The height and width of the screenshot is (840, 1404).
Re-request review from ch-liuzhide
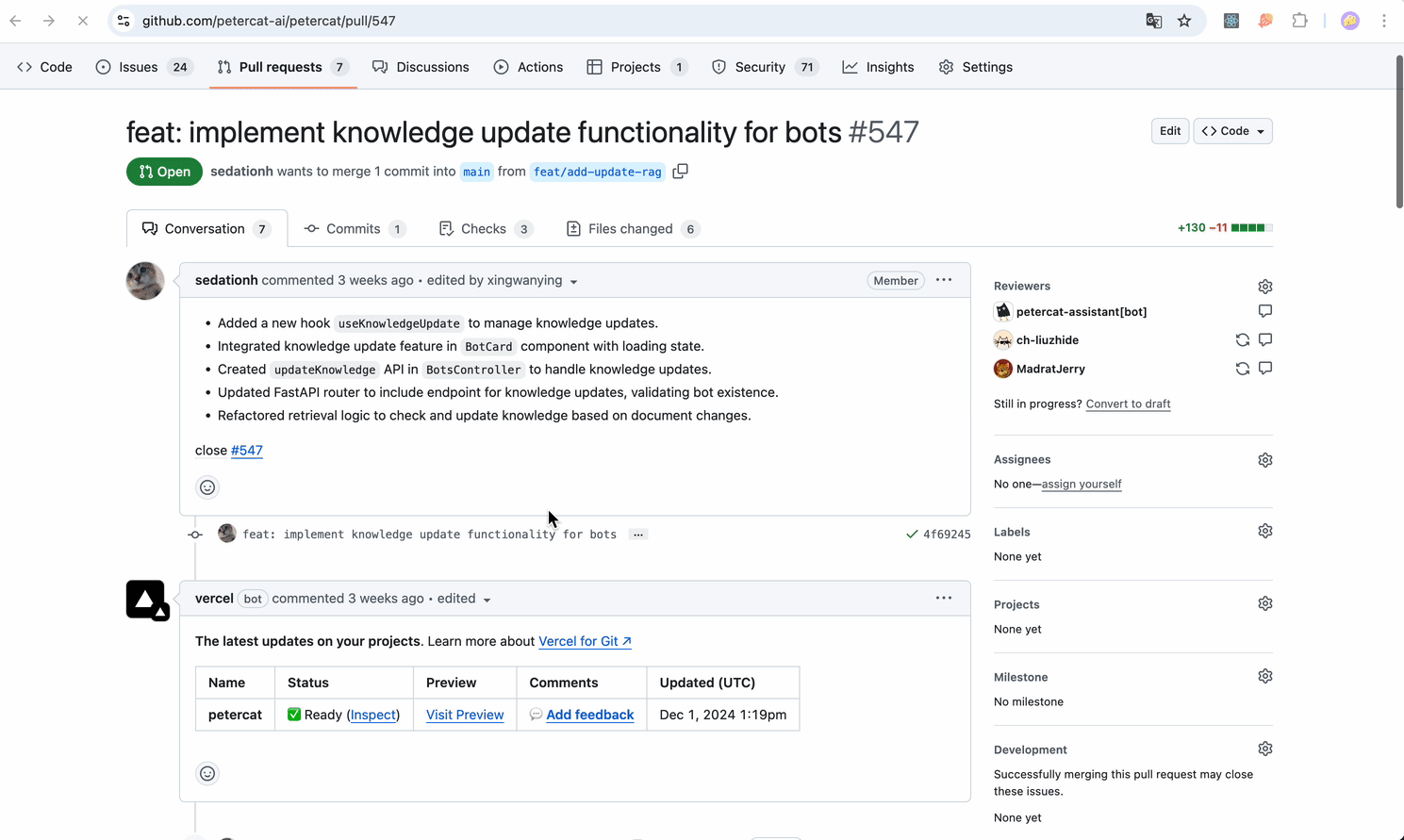(1242, 339)
